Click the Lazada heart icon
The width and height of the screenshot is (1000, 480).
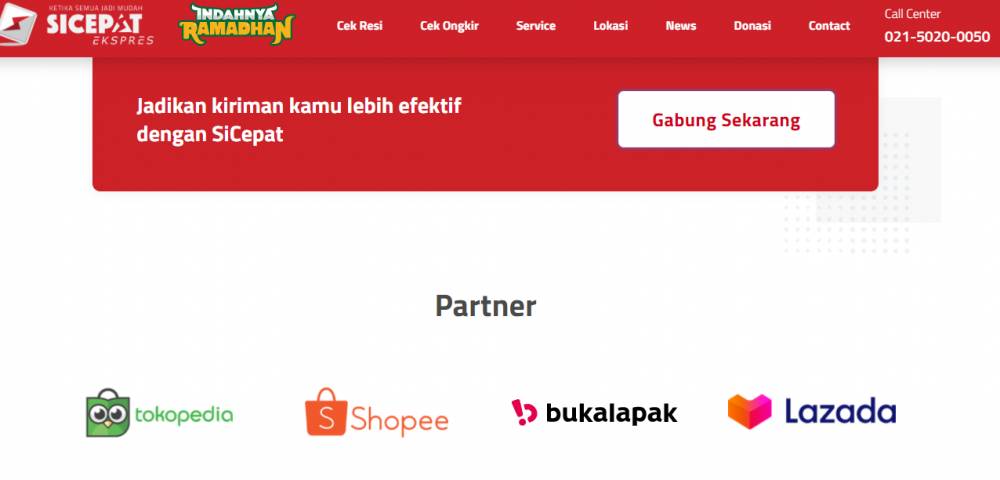(x=749, y=411)
